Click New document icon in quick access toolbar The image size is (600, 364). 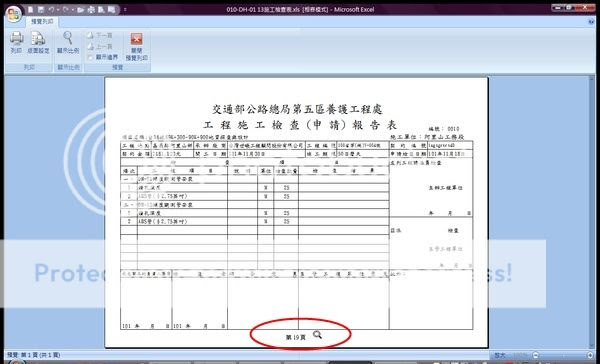coord(31,9)
